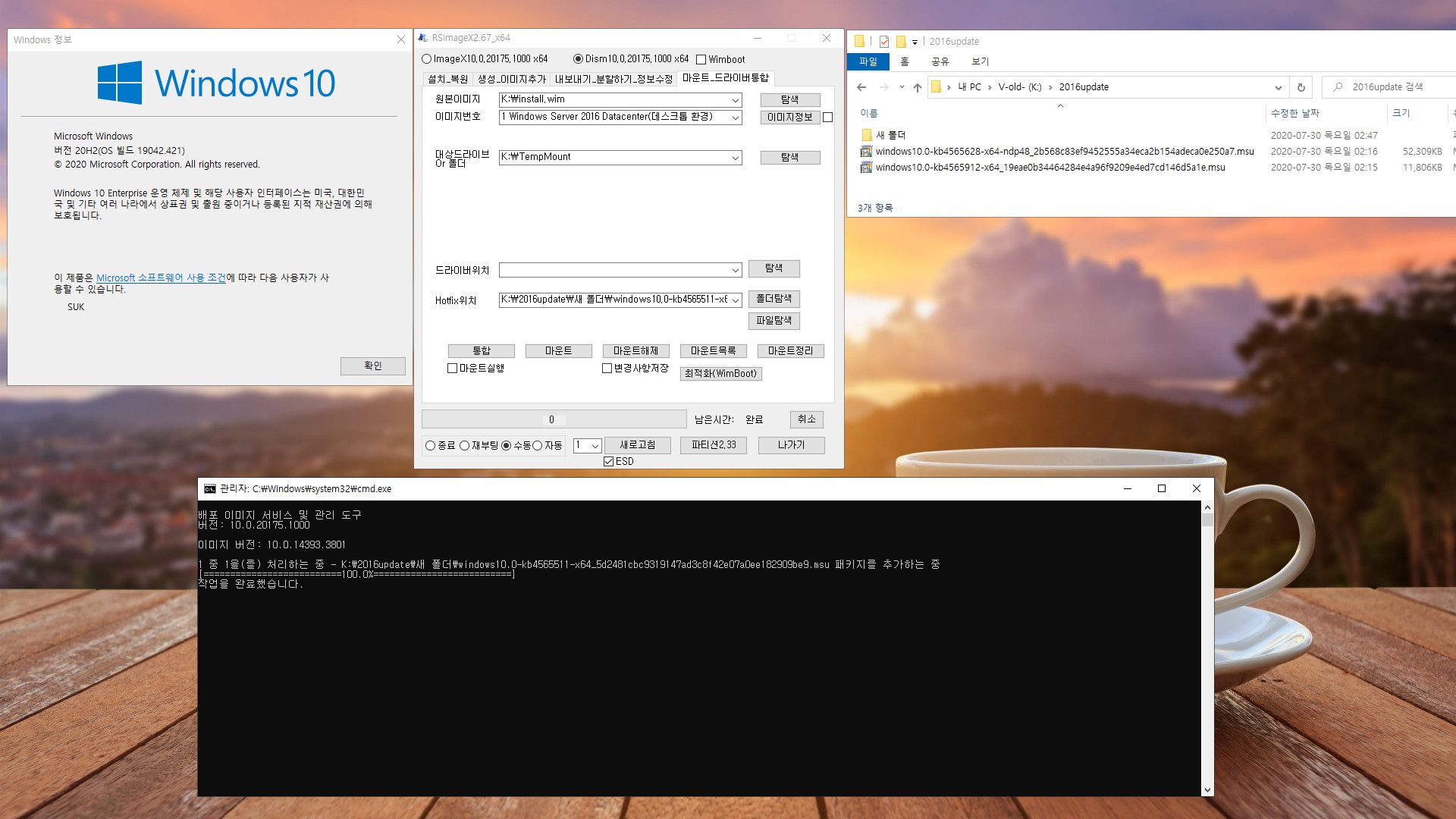Open 생성_이미지추가 tab
This screenshot has height=819, width=1456.
512,79
